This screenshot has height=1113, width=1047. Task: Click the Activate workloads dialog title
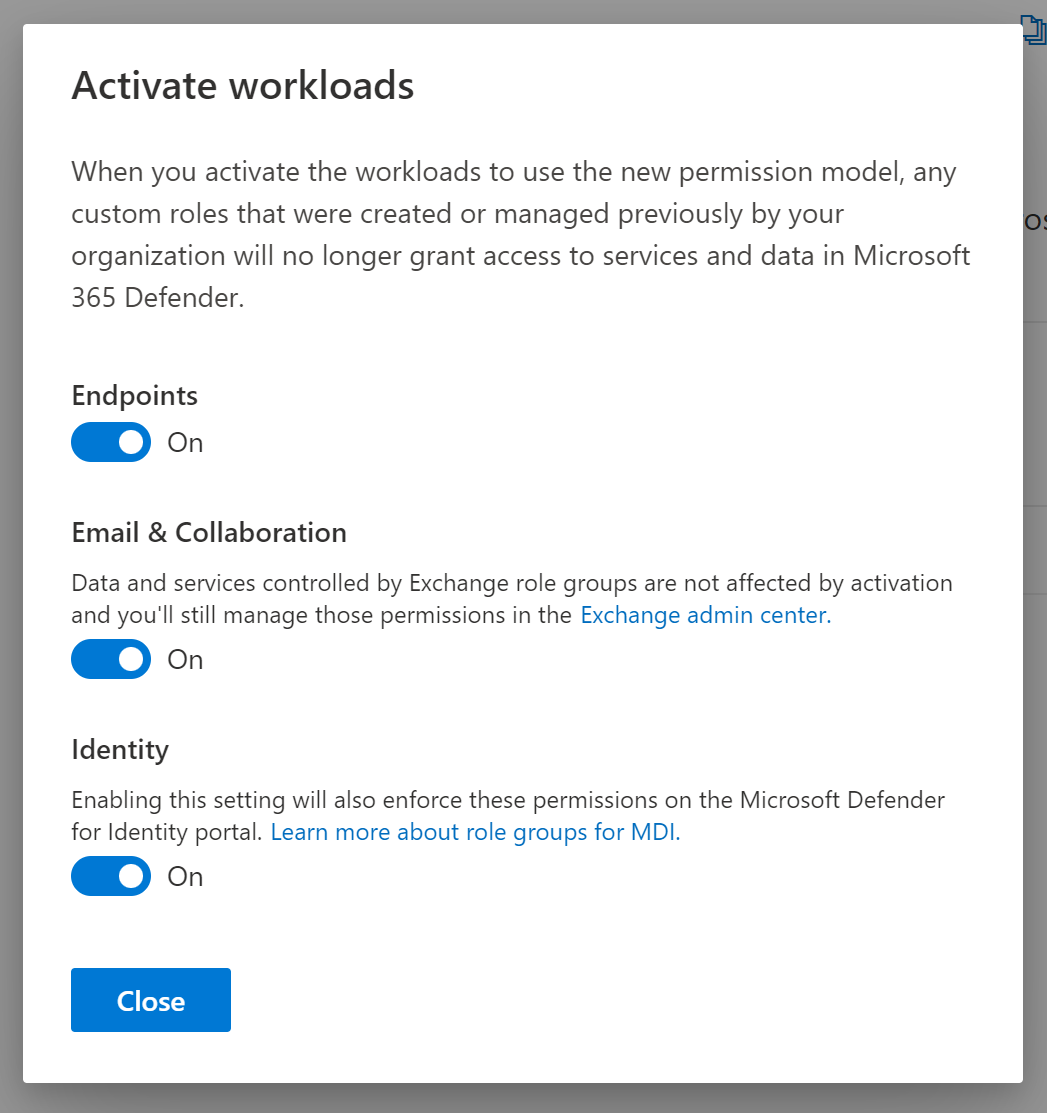click(243, 86)
